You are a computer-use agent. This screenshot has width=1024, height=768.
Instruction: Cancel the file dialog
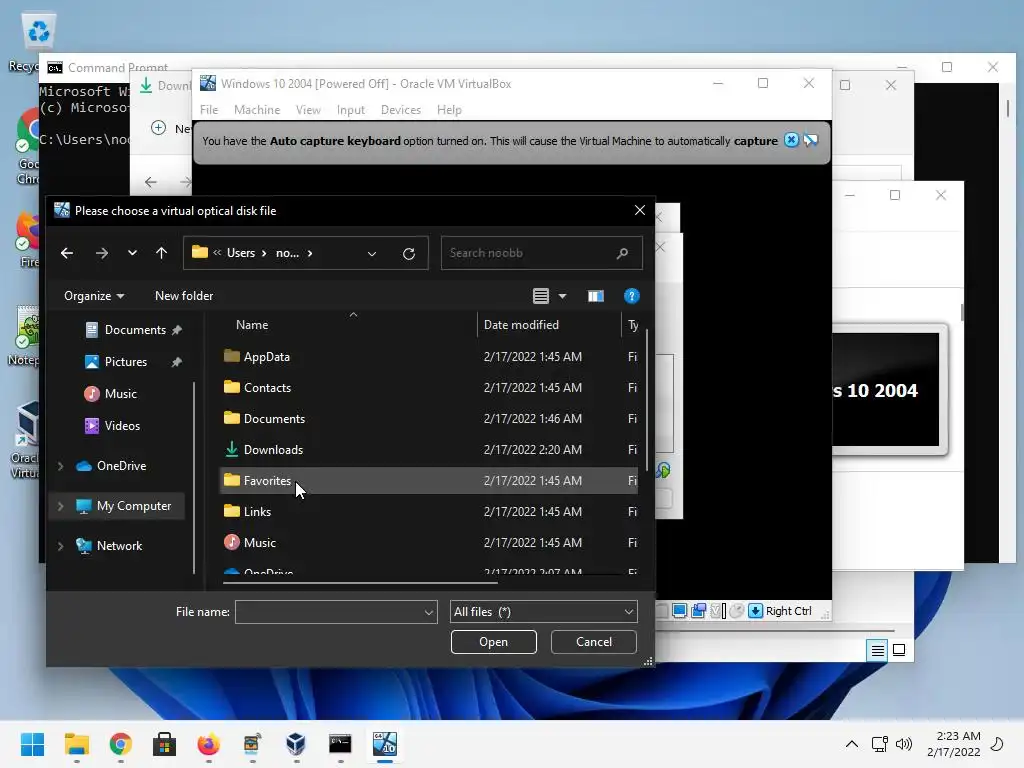click(594, 642)
